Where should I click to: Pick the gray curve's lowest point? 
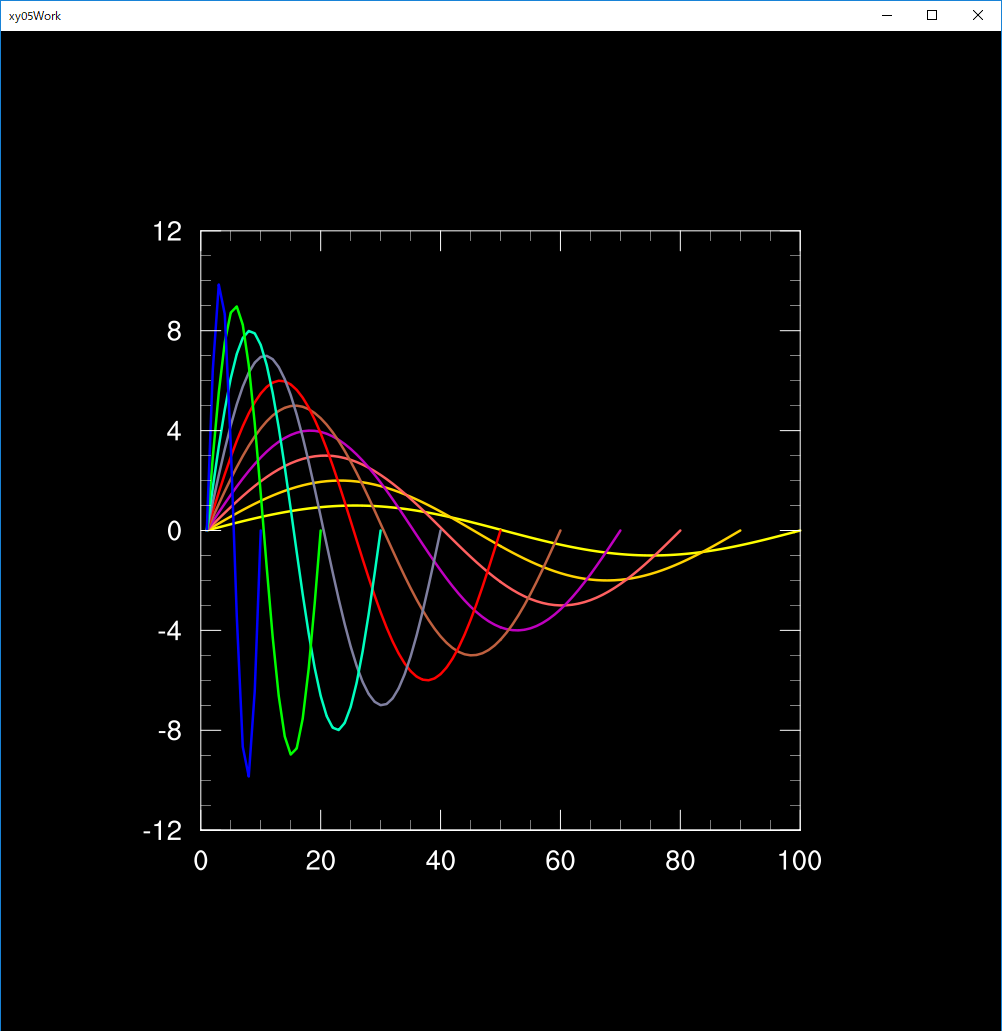click(382, 705)
